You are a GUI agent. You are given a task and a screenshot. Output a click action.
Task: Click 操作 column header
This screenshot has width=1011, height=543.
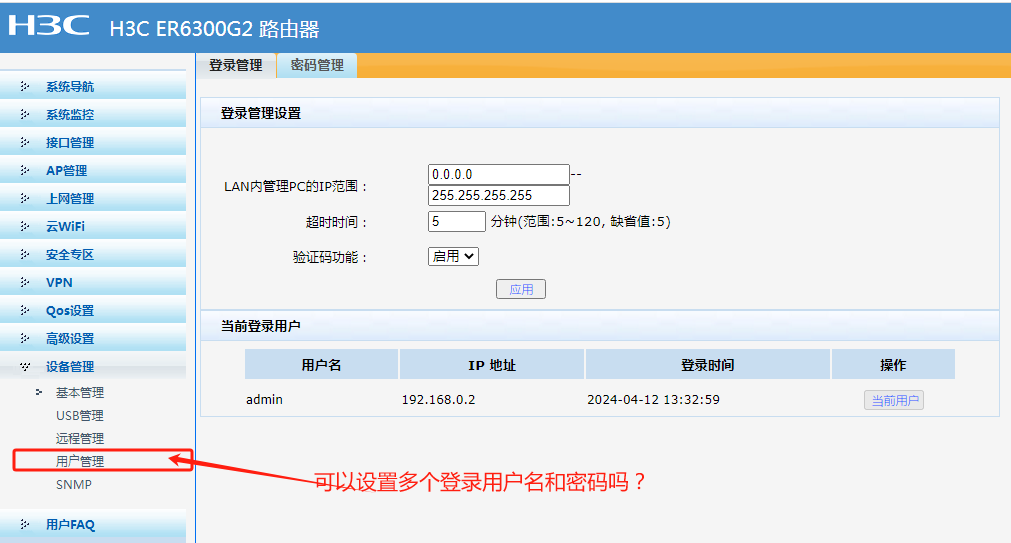tap(893, 365)
